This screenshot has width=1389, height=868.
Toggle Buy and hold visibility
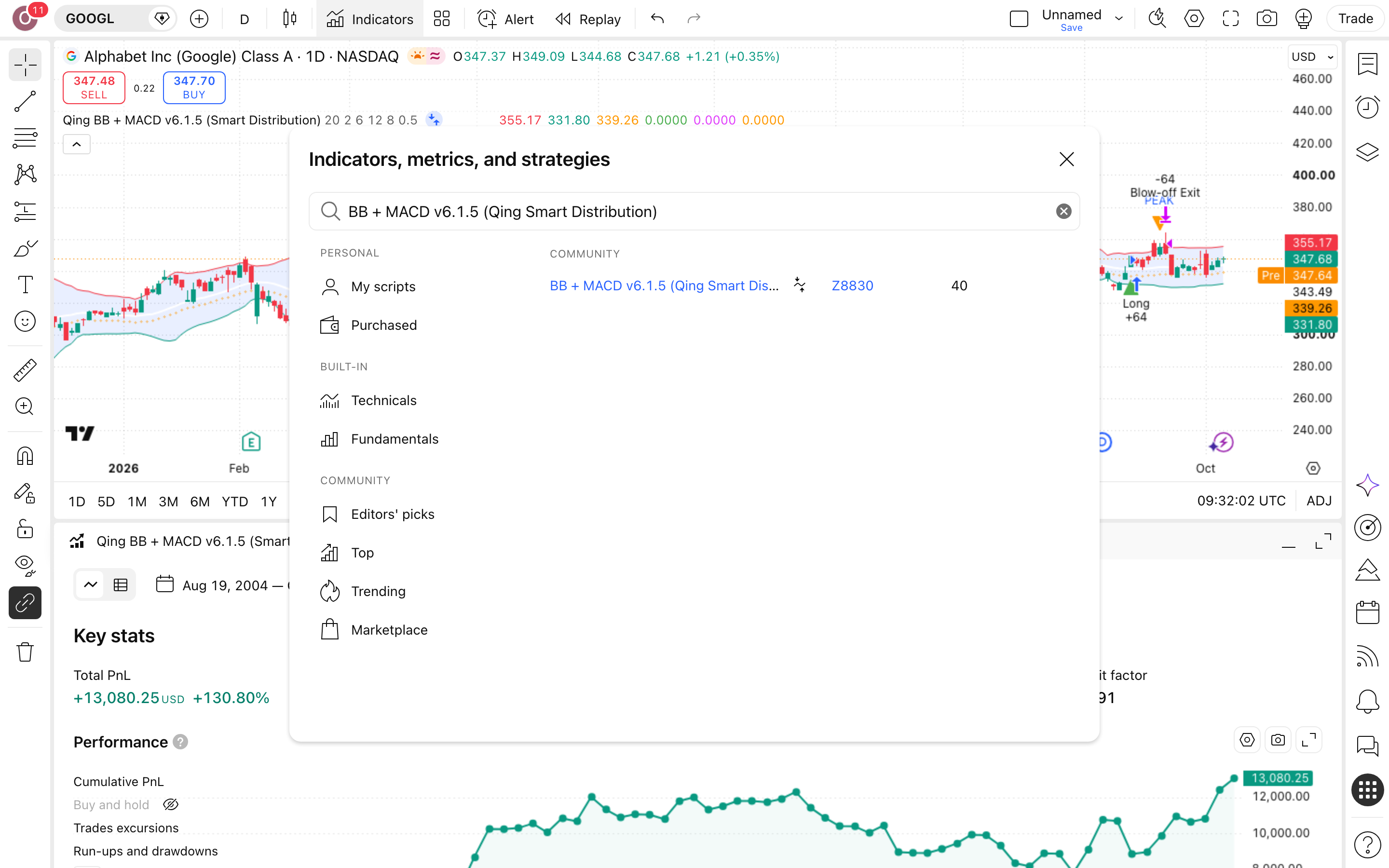[x=170, y=805]
